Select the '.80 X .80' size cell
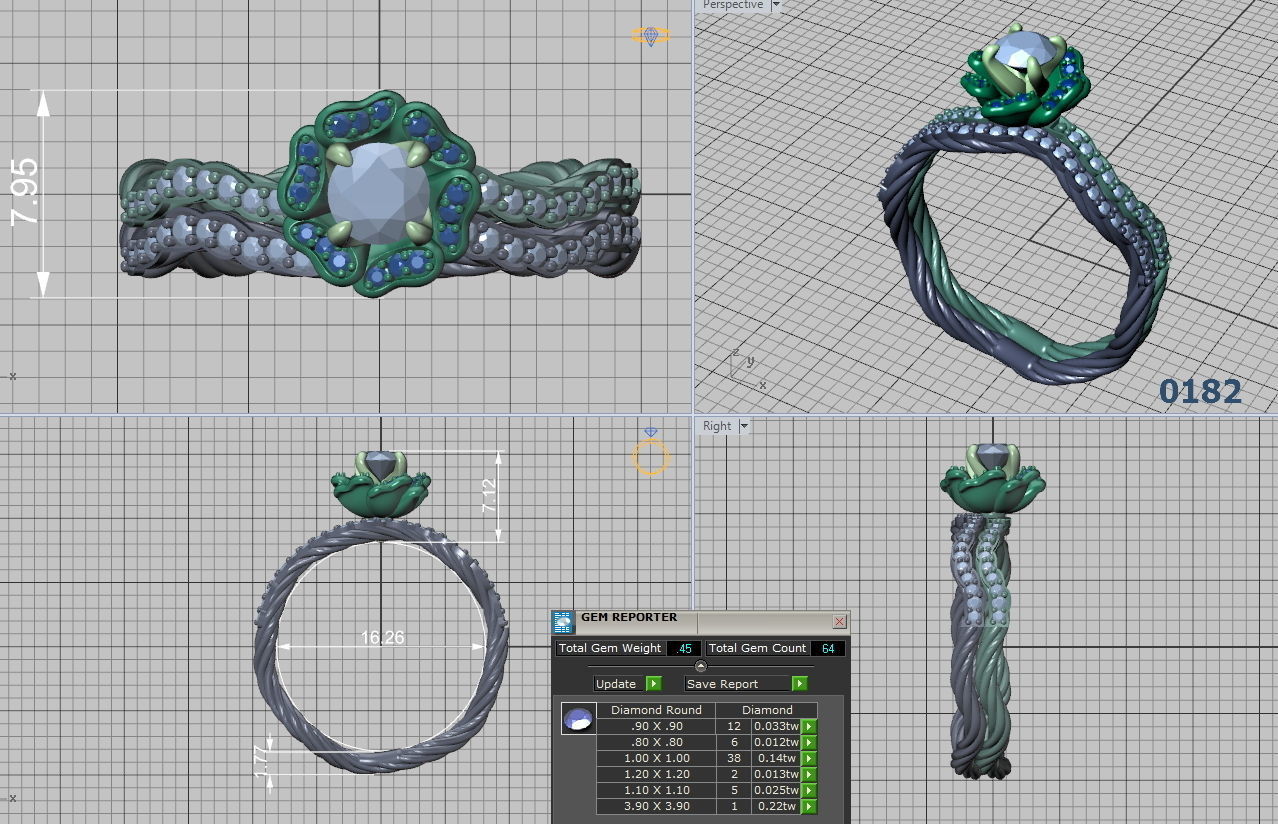This screenshot has width=1278, height=824. [x=656, y=742]
